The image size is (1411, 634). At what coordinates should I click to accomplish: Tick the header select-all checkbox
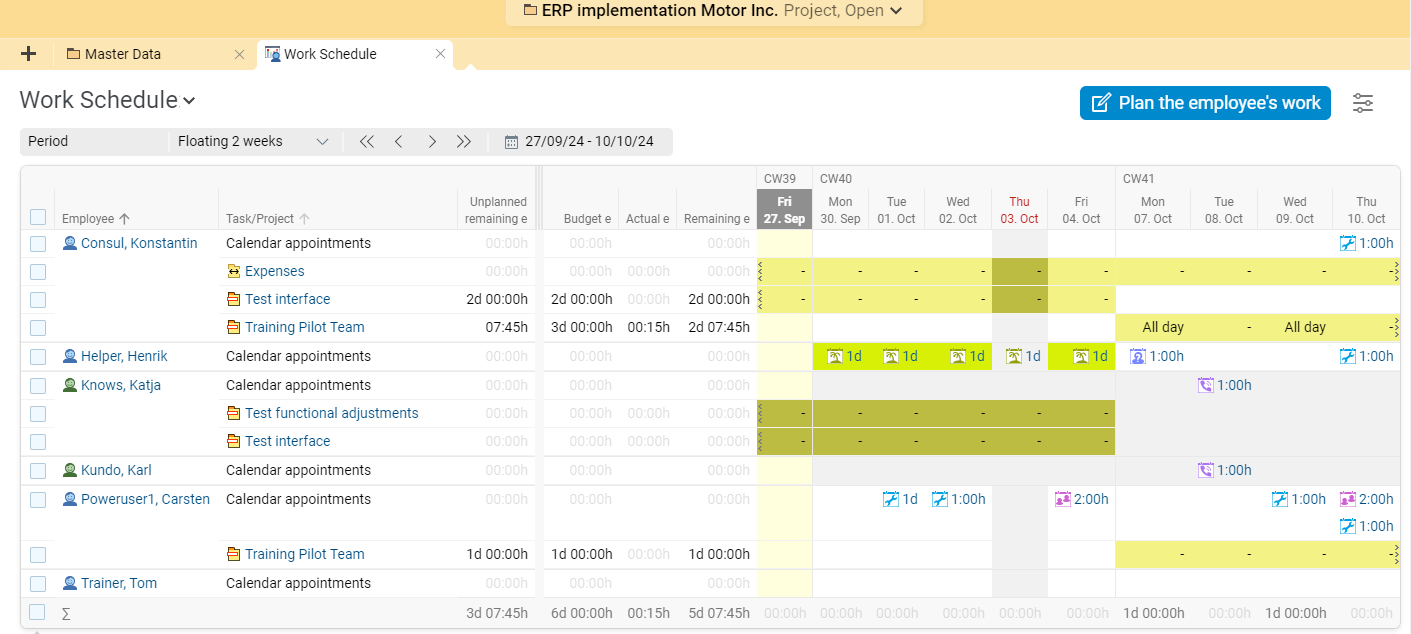[38, 217]
